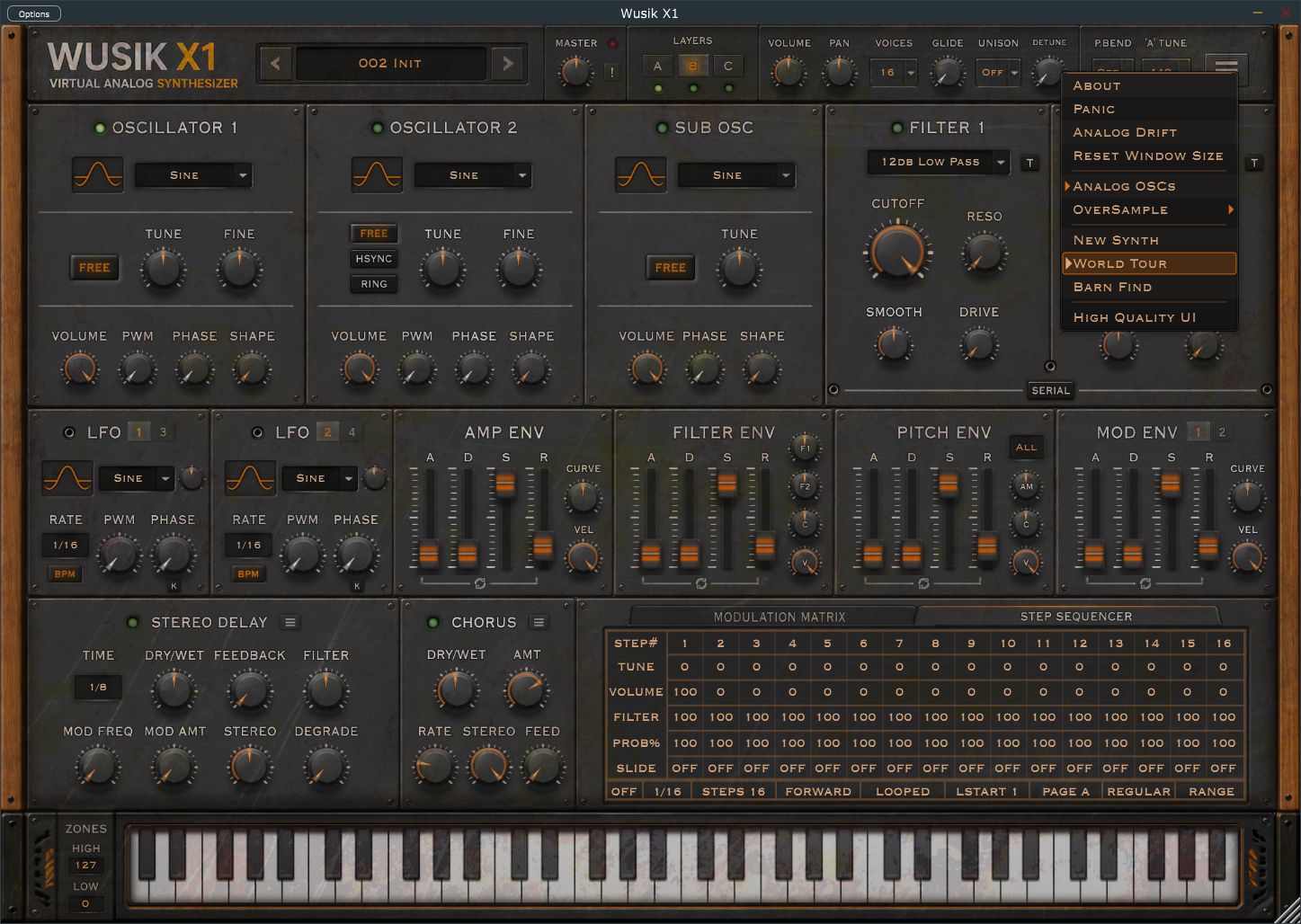Screen dimensions: 1301x924
Task: Choose Reset Window Size menu item
Action: pos(1150,155)
